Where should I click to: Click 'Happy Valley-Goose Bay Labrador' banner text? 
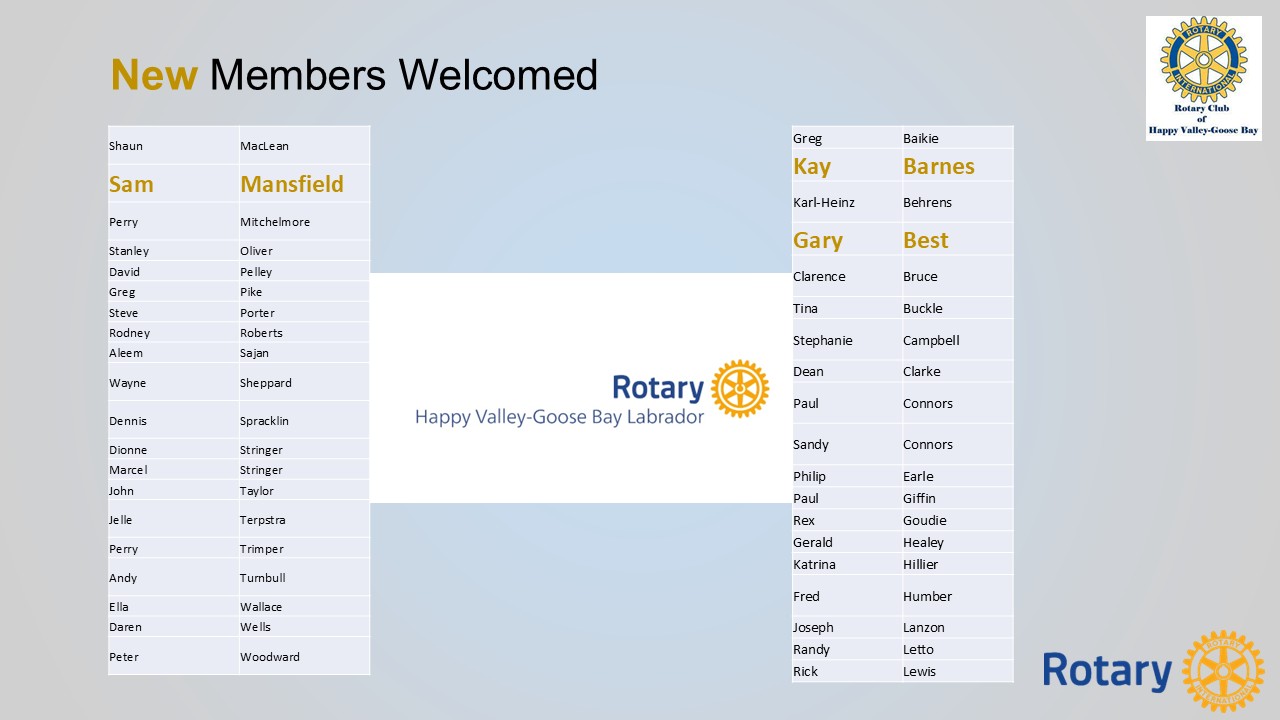coord(560,416)
